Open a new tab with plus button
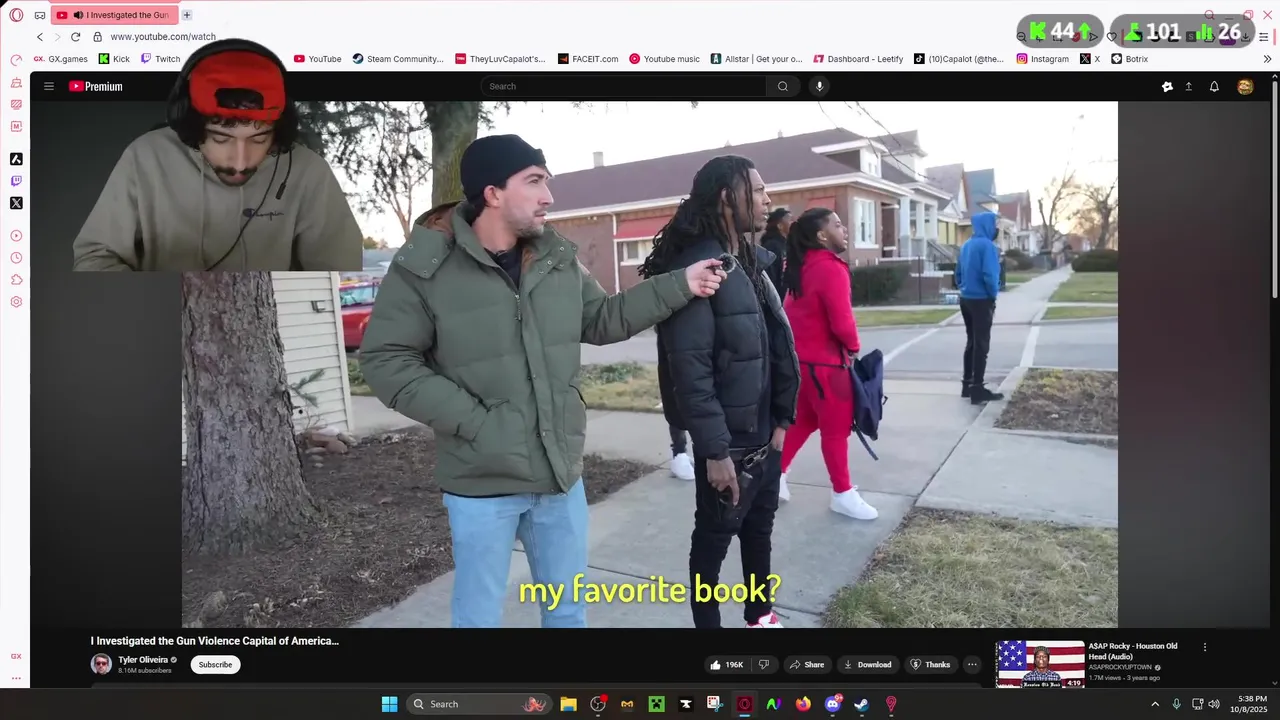The height and width of the screenshot is (720, 1280). pyautogui.click(x=187, y=15)
